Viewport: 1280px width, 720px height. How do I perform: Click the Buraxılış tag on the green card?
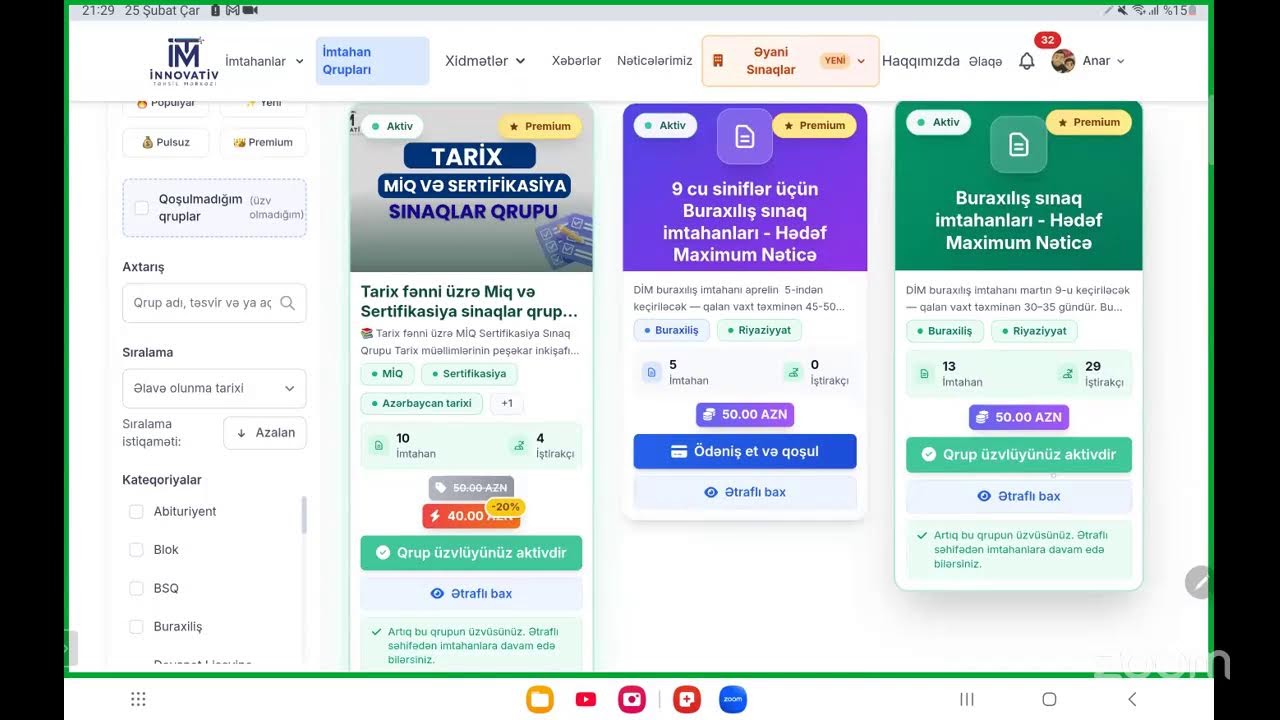click(945, 331)
